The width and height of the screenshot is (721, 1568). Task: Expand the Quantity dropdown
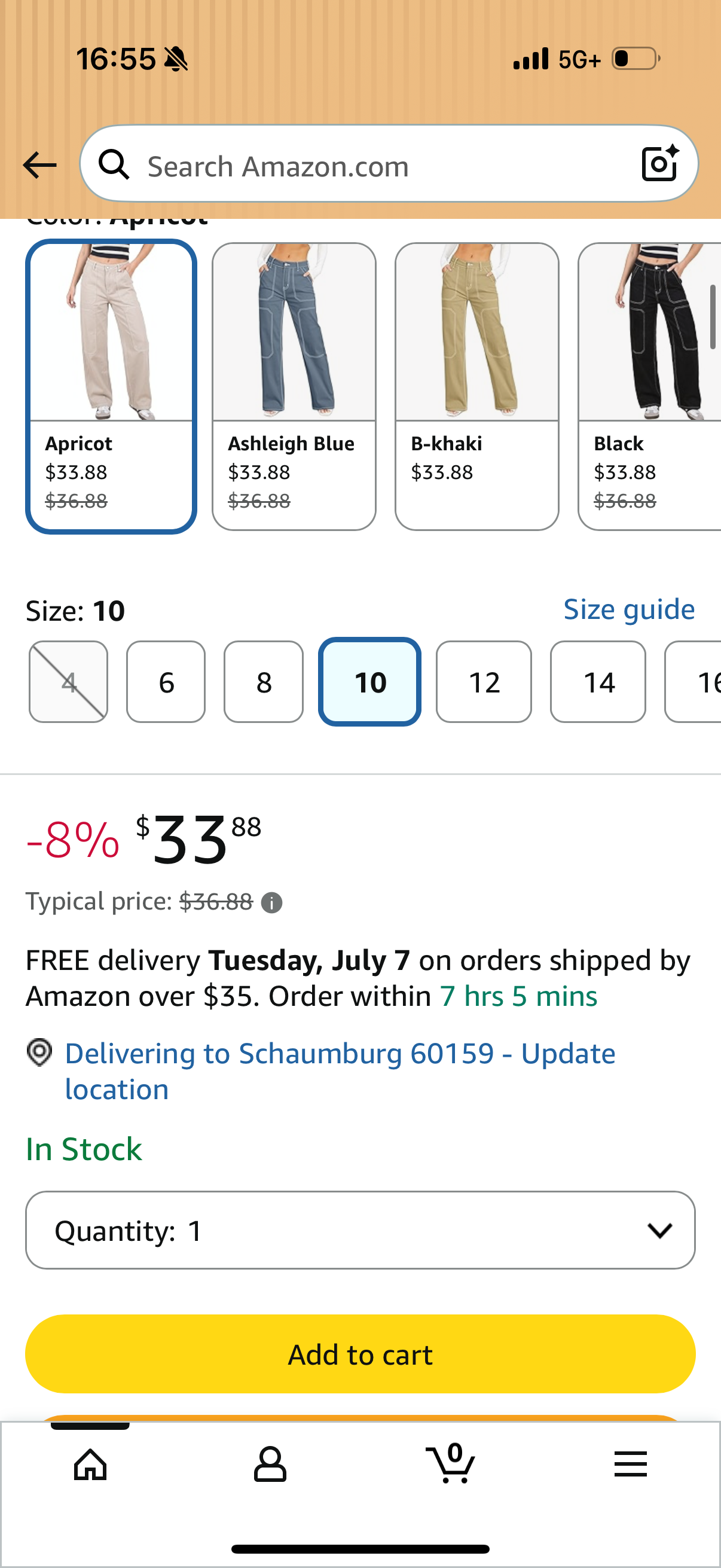pyautogui.click(x=360, y=1231)
